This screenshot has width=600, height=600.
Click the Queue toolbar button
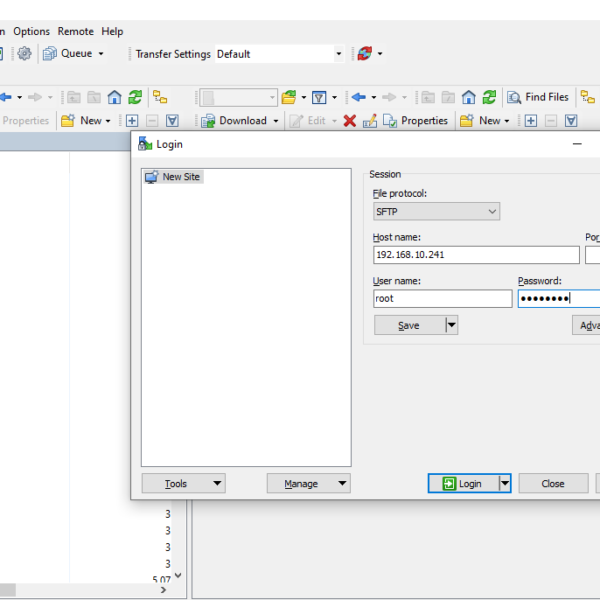point(73,54)
